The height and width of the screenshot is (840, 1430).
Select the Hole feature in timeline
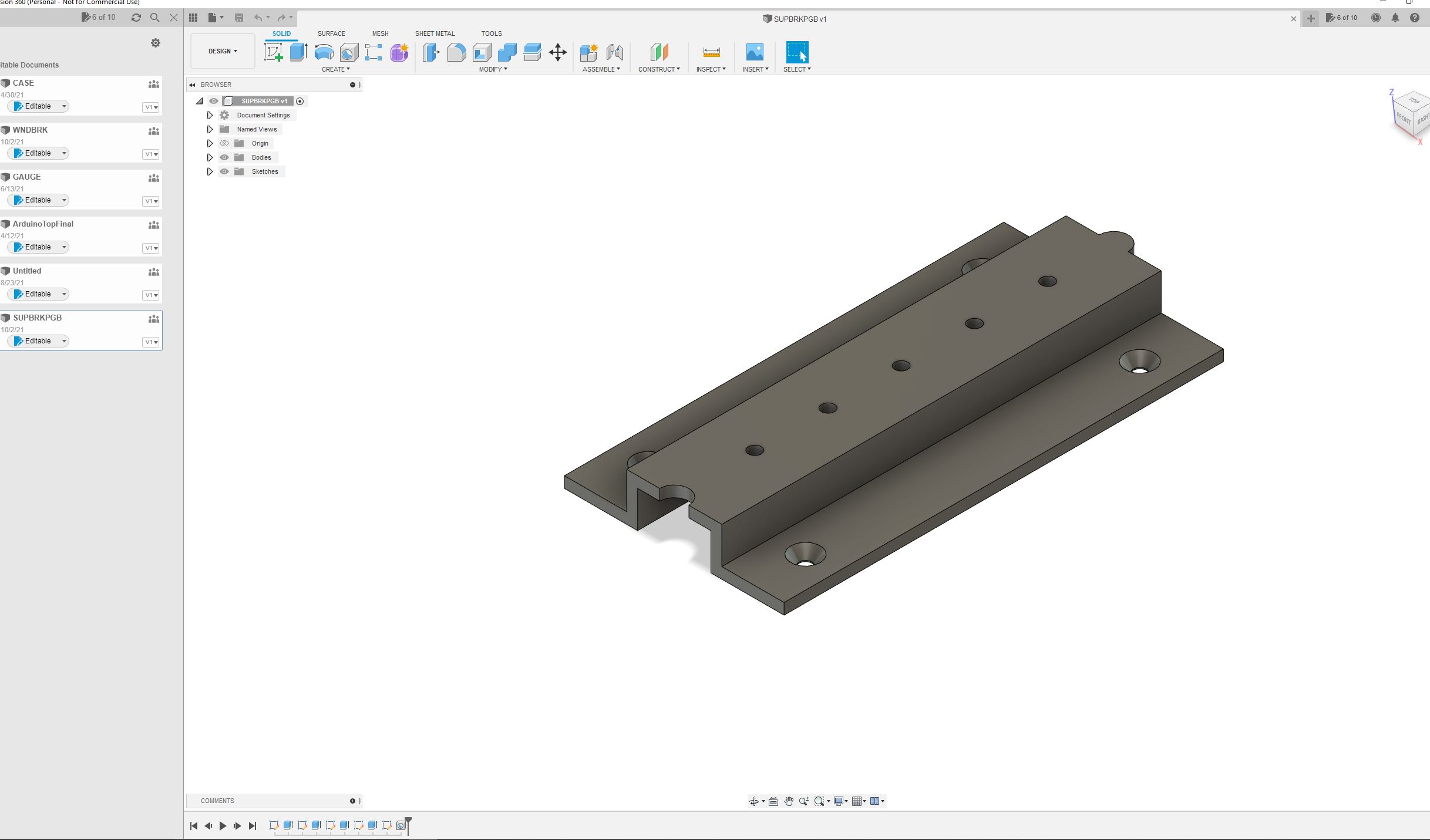tap(401, 826)
